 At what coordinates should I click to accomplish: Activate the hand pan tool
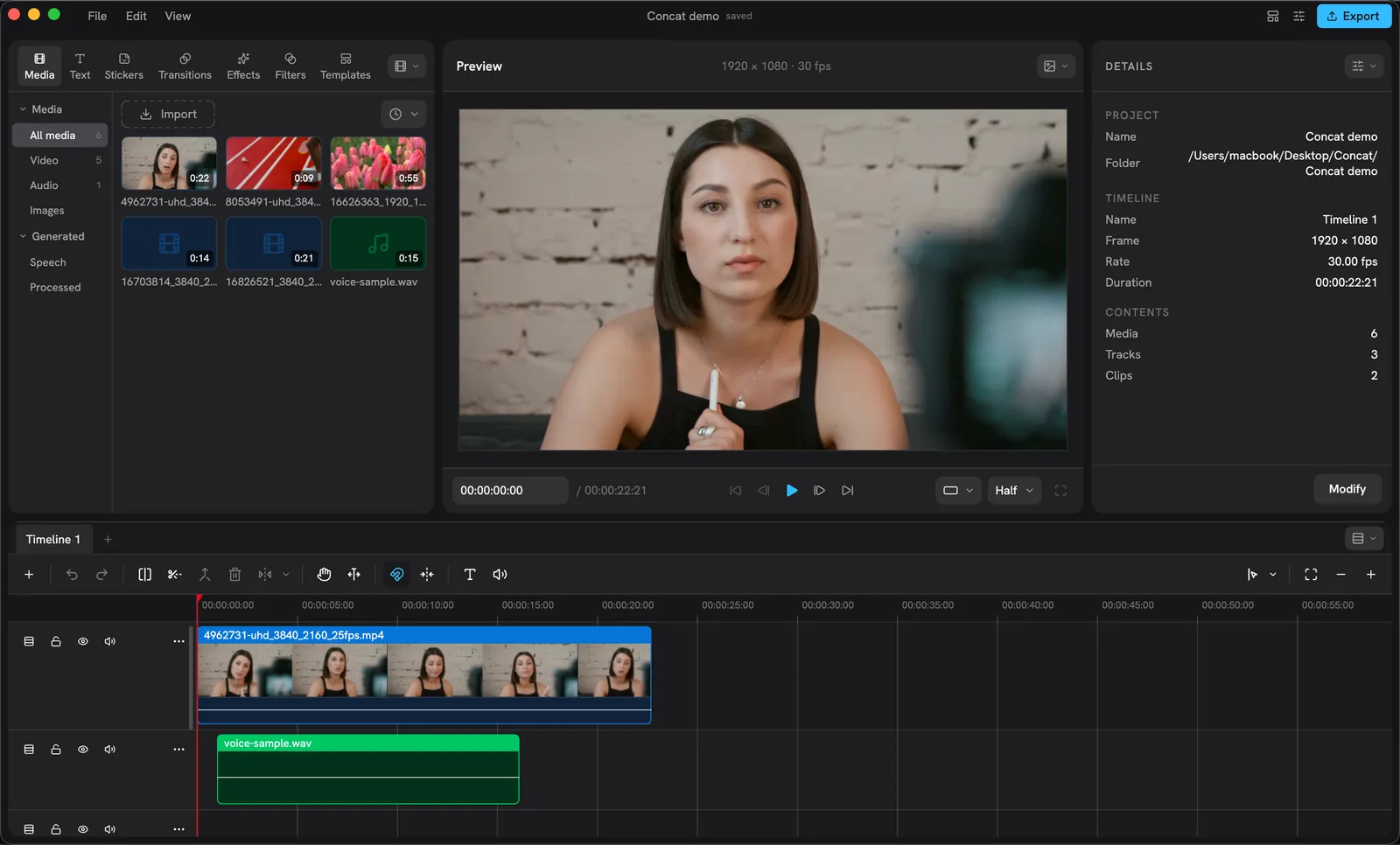pyautogui.click(x=324, y=575)
